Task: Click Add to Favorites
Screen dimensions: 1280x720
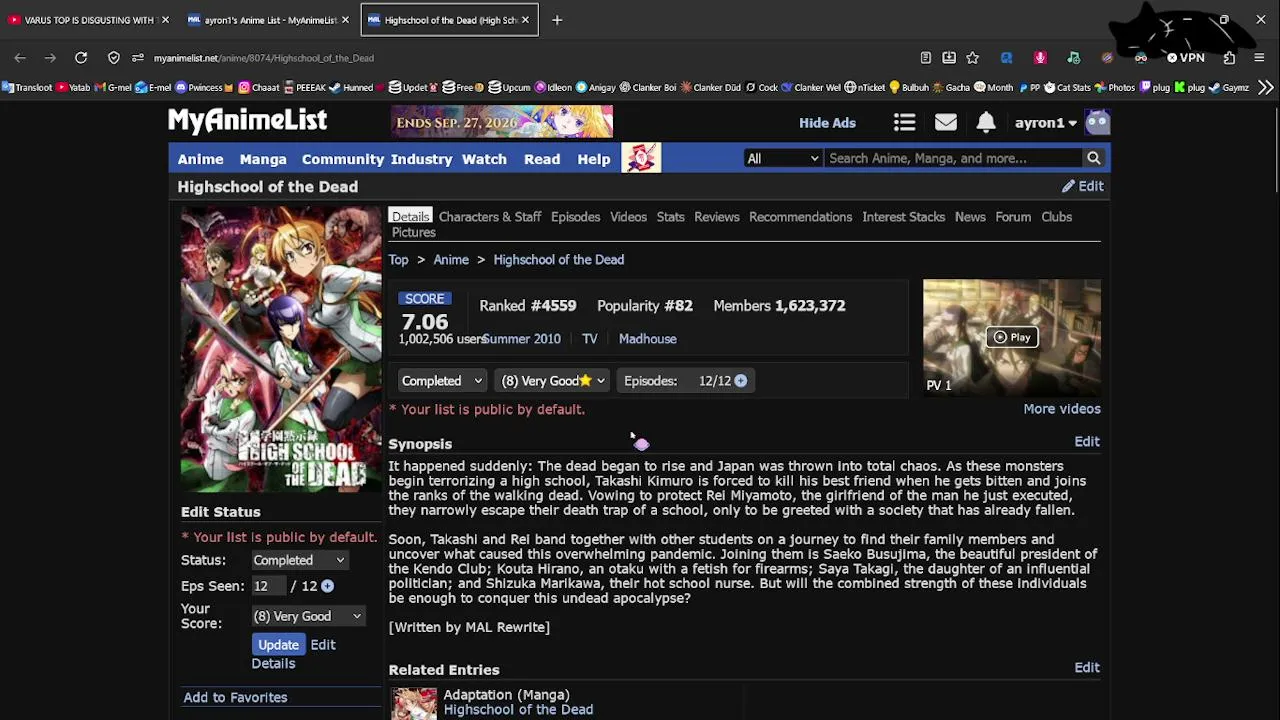Action: click(x=235, y=697)
